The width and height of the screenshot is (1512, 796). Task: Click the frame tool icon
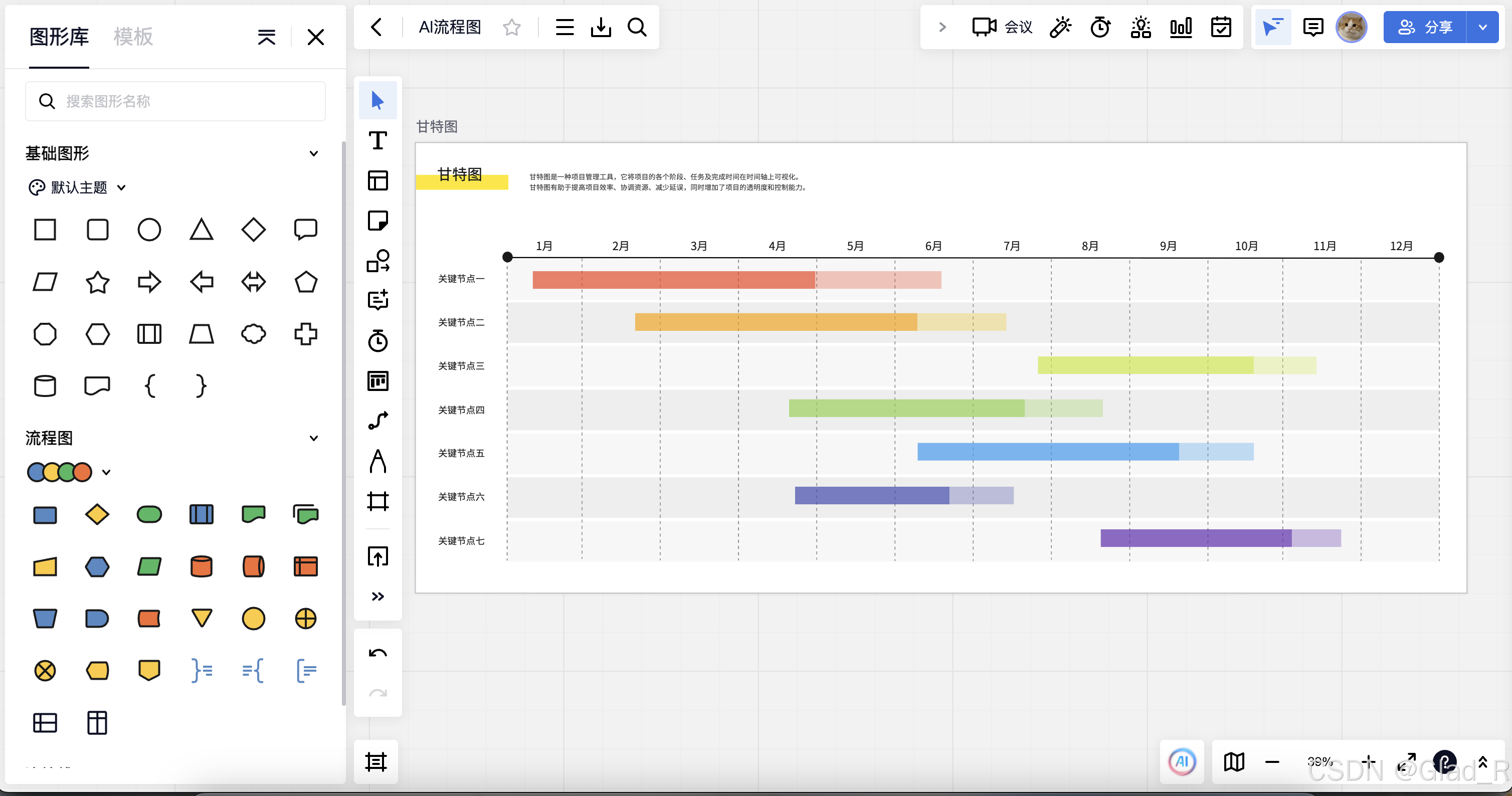coord(377,501)
